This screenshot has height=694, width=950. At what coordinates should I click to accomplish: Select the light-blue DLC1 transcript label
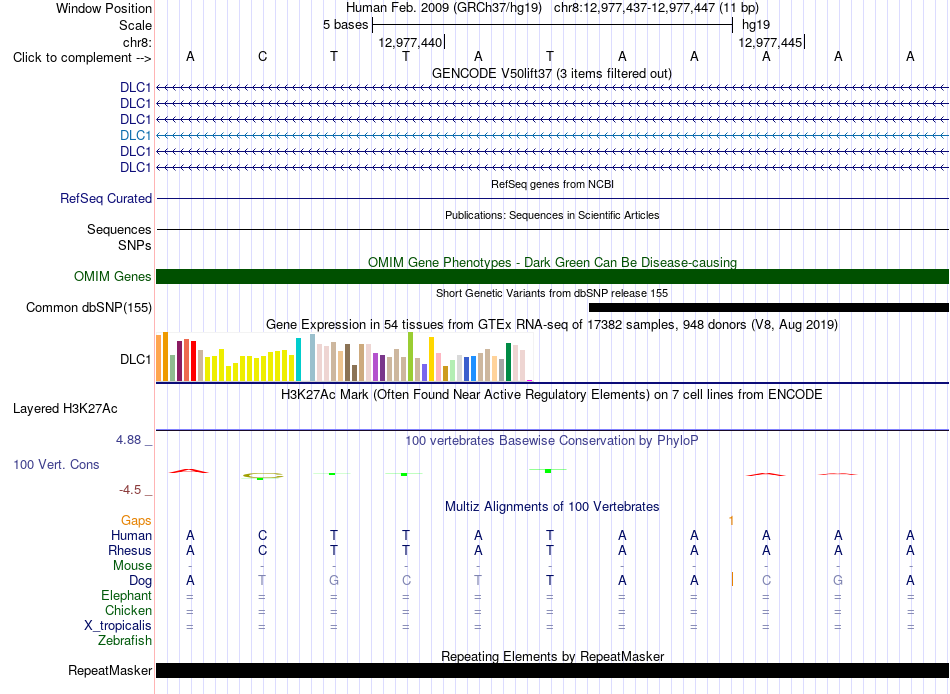(x=135, y=135)
